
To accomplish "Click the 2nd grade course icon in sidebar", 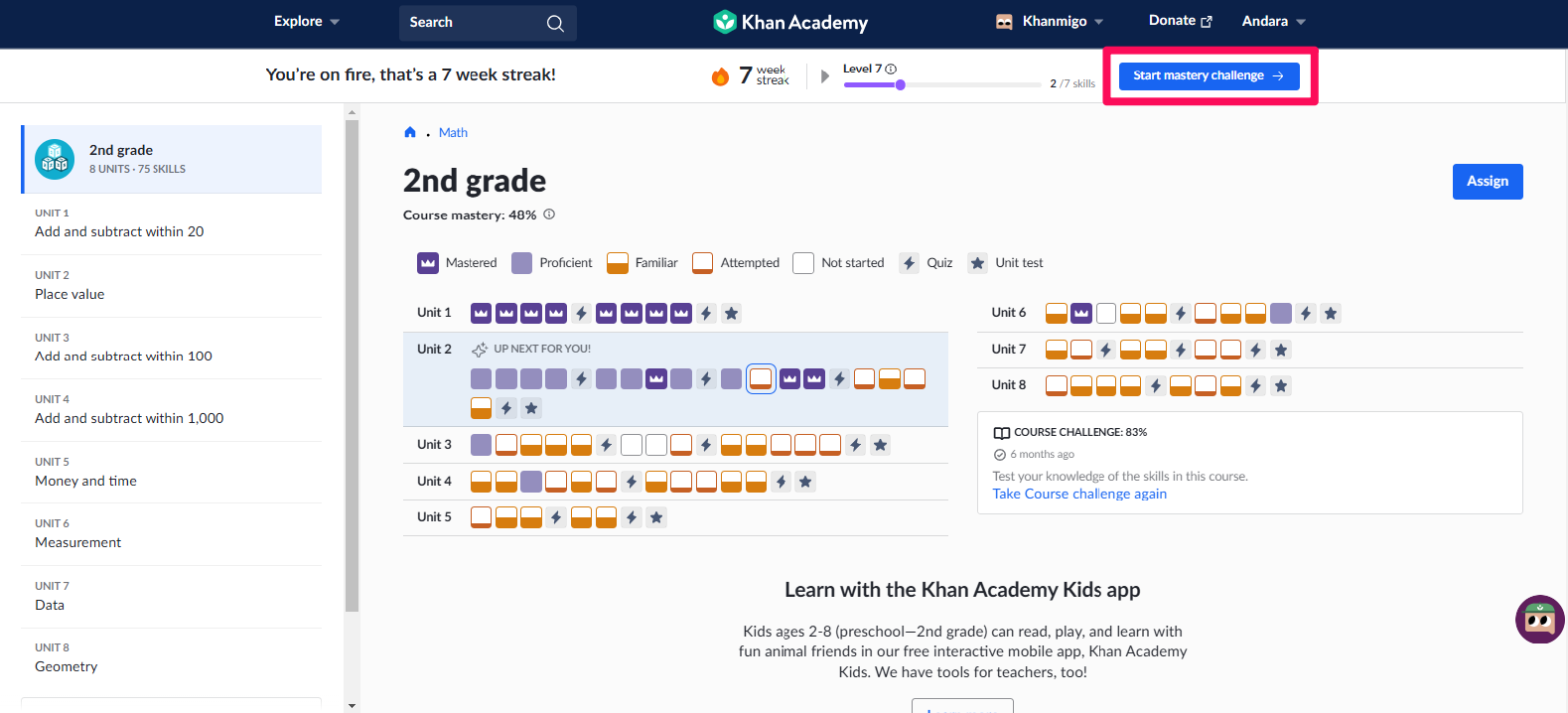I will click(x=55, y=159).
